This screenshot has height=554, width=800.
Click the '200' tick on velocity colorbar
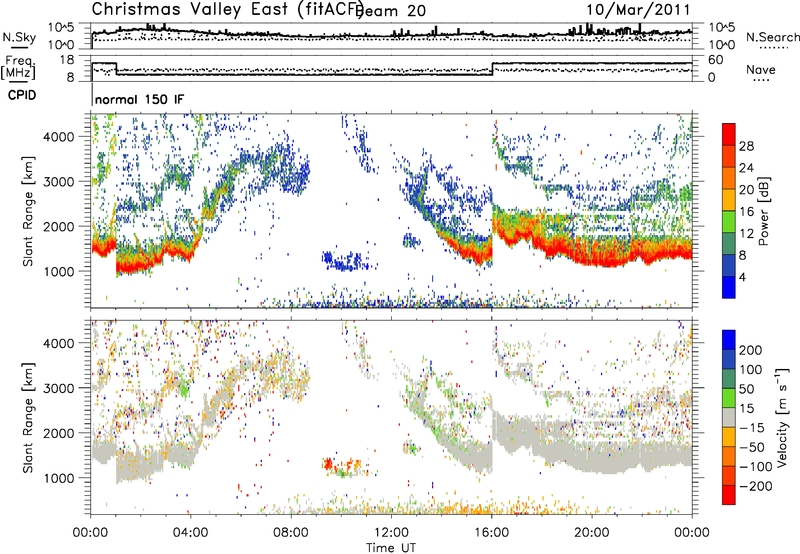click(751, 350)
